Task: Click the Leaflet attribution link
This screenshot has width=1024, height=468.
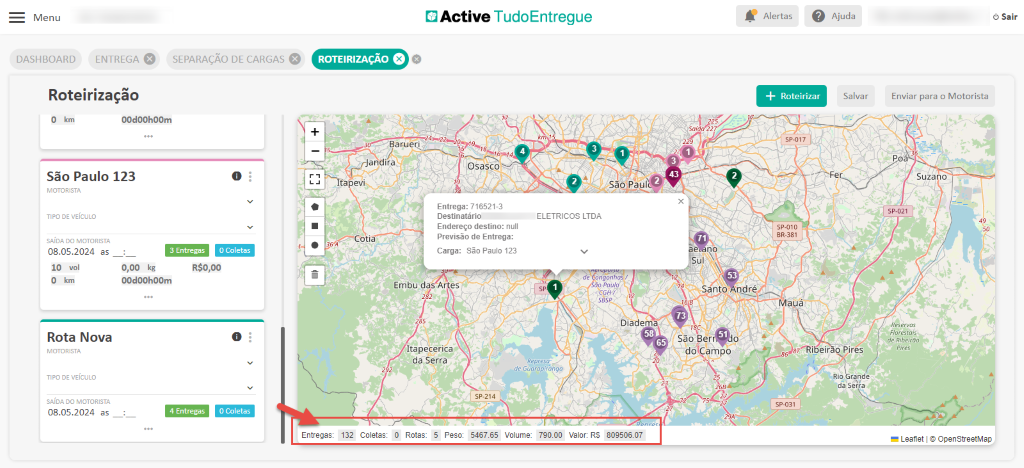Action: [x=905, y=439]
